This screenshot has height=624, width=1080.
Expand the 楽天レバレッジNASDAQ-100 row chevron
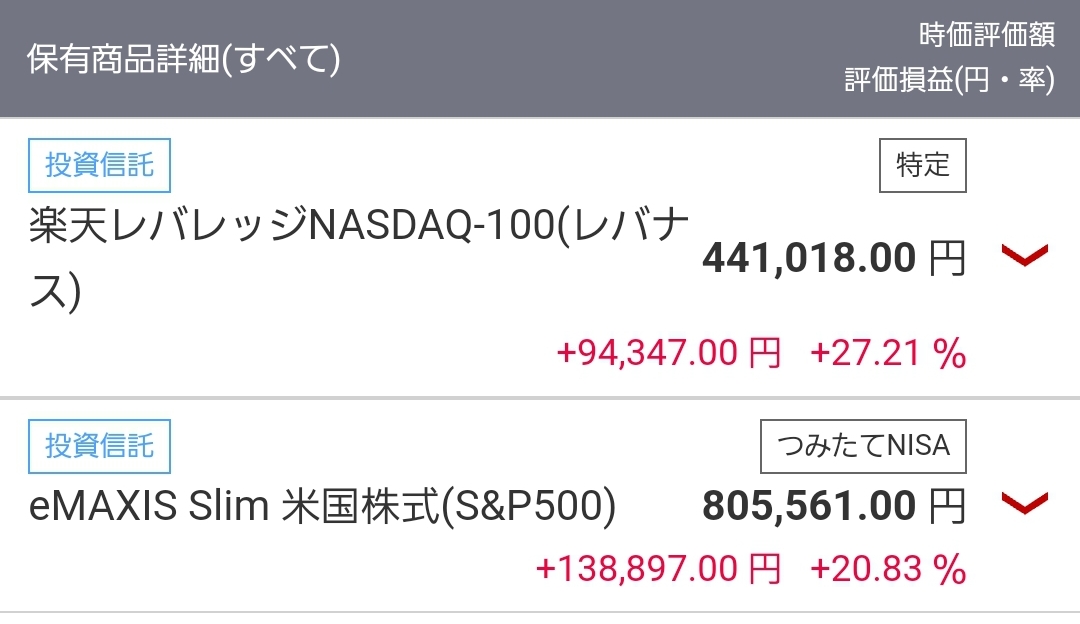[1024, 256]
